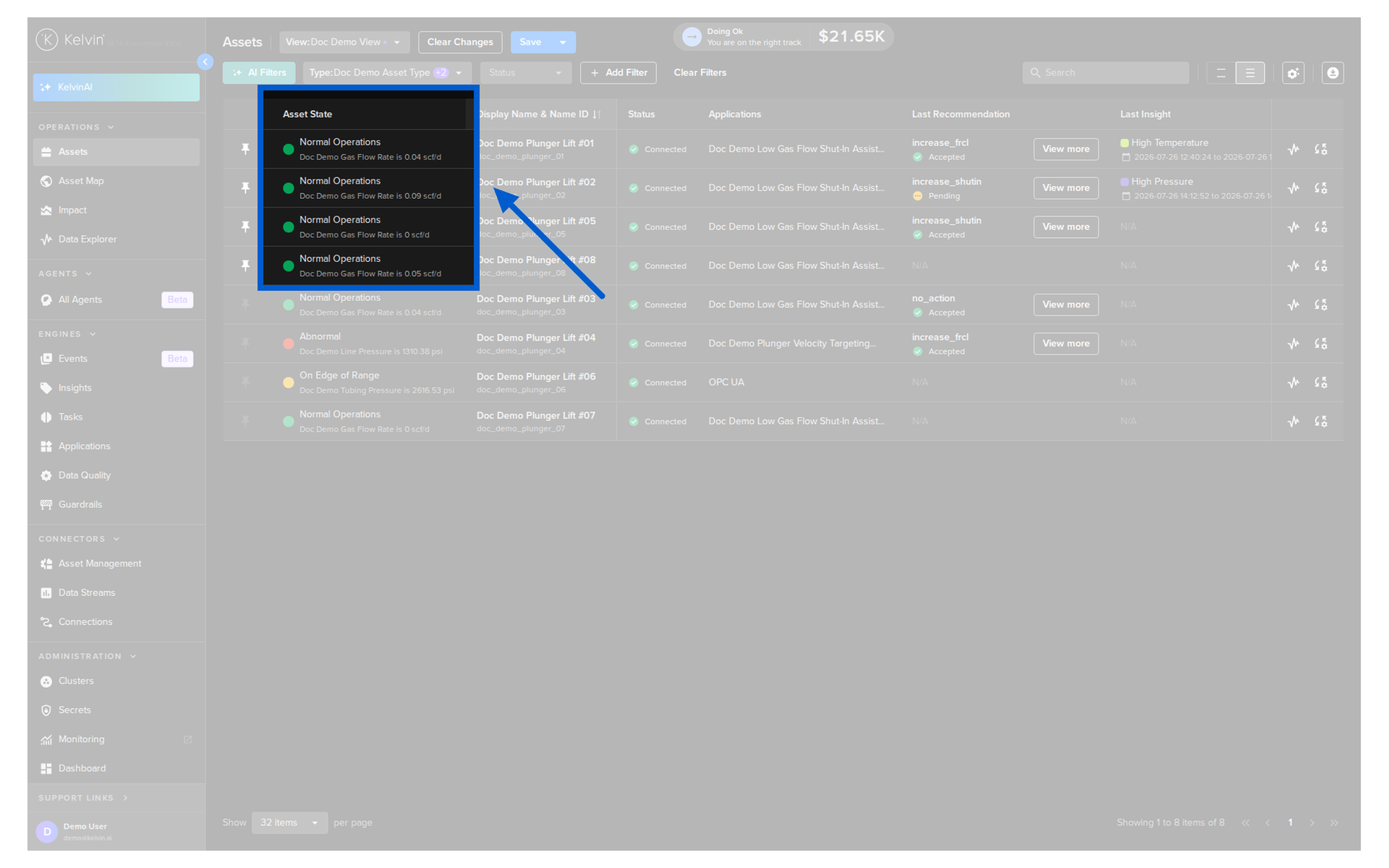Click the control-change icon for Plunger Lift #06
Viewport: 1389px width, 868px height.
tap(1321, 383)
